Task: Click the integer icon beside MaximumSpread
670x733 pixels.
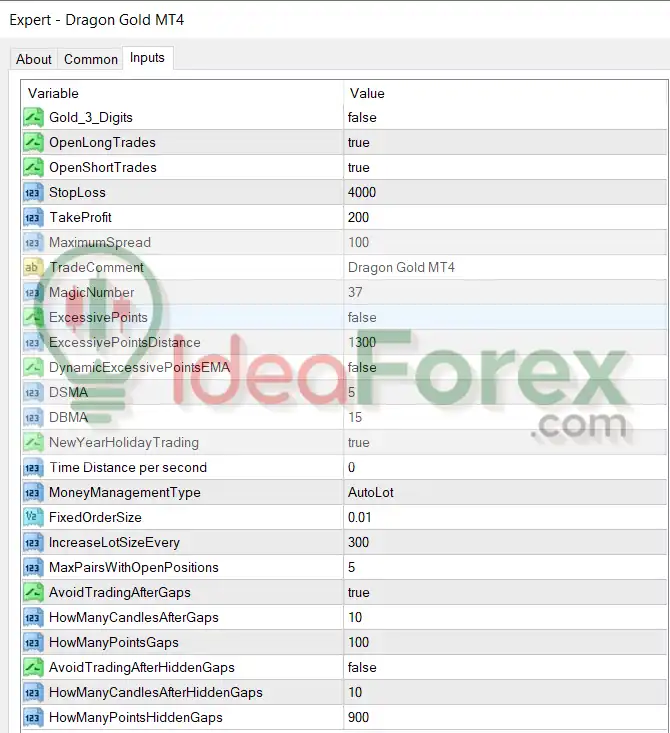Action: [33, 243]
